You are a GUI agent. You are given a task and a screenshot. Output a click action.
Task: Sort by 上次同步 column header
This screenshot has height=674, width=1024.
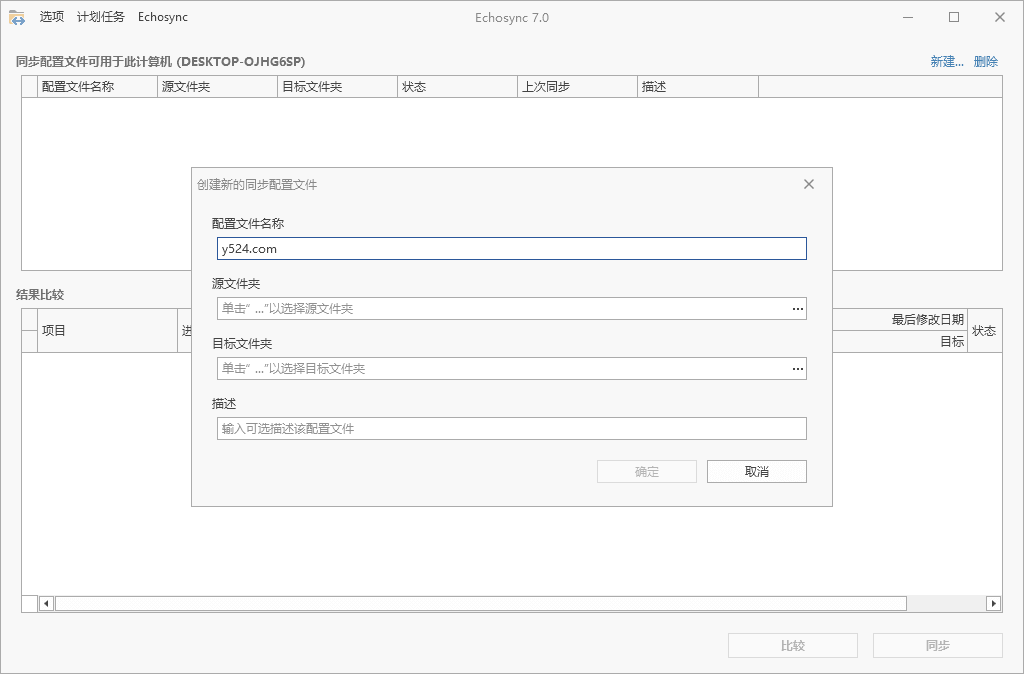coord(577,87)
